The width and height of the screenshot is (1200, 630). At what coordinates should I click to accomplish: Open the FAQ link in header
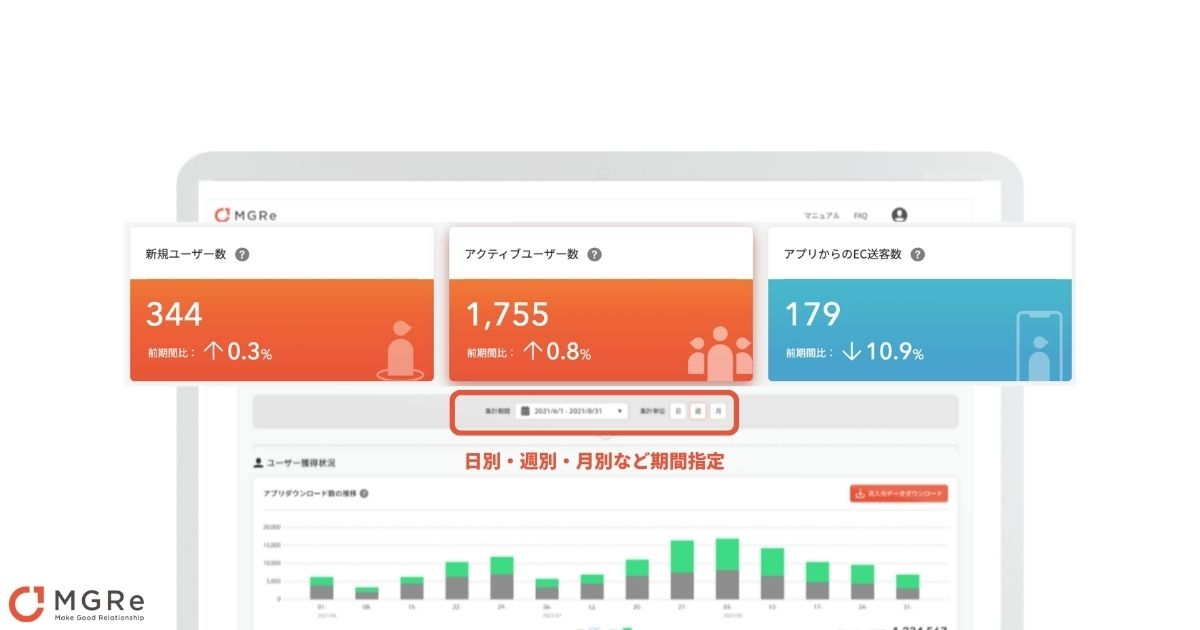[860, 216]
